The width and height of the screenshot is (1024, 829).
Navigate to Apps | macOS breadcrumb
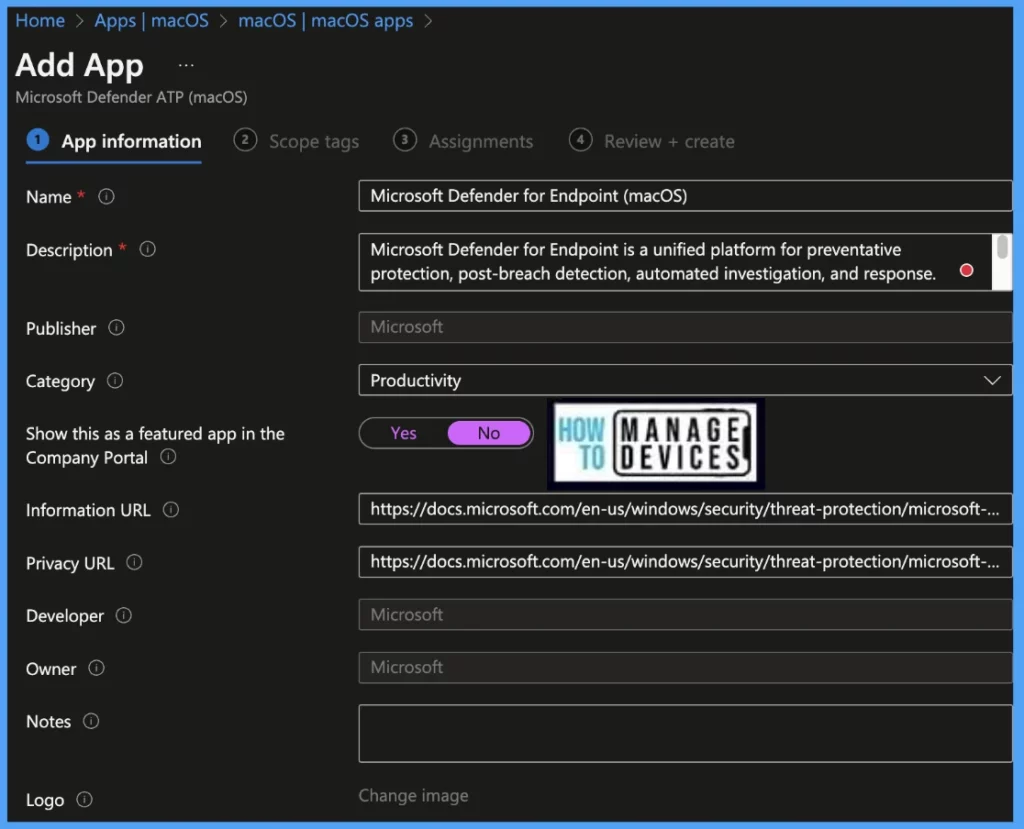pyautogui.click(x=152, y=21)
